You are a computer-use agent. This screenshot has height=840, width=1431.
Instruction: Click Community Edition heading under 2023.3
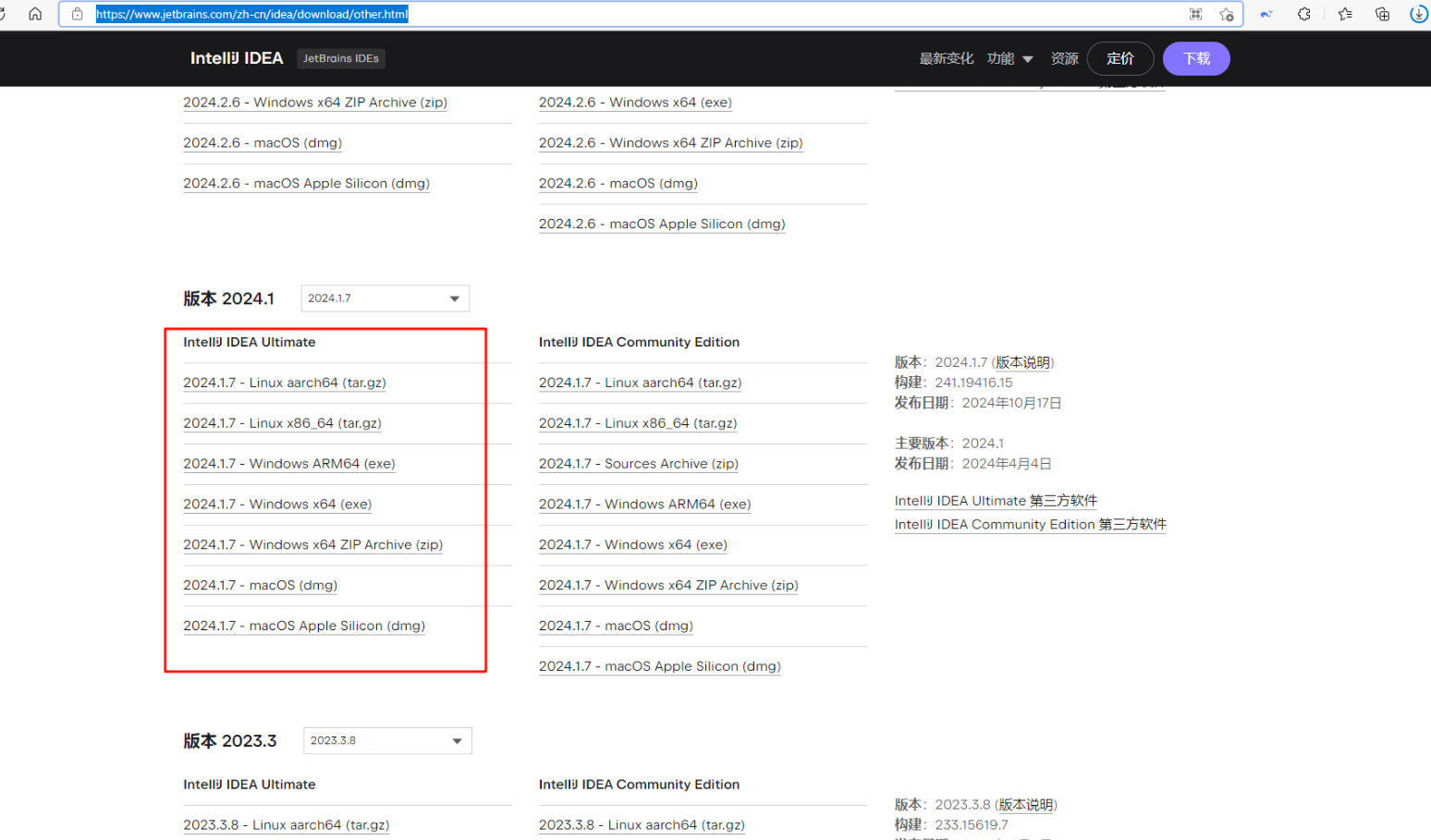pyautogui.click(x=640, y=785)
